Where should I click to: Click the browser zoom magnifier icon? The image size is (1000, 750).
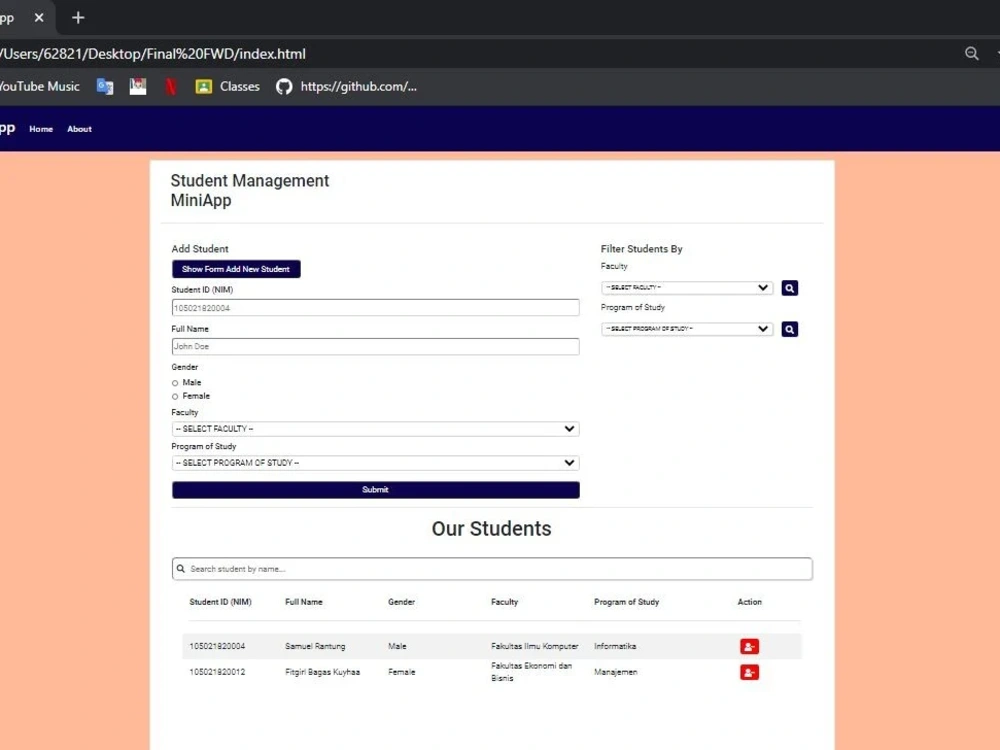coord(971,54)
